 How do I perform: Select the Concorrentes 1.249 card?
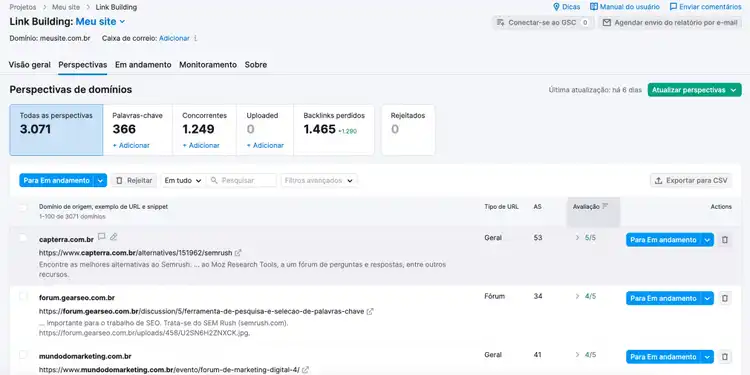click(204, 130)
